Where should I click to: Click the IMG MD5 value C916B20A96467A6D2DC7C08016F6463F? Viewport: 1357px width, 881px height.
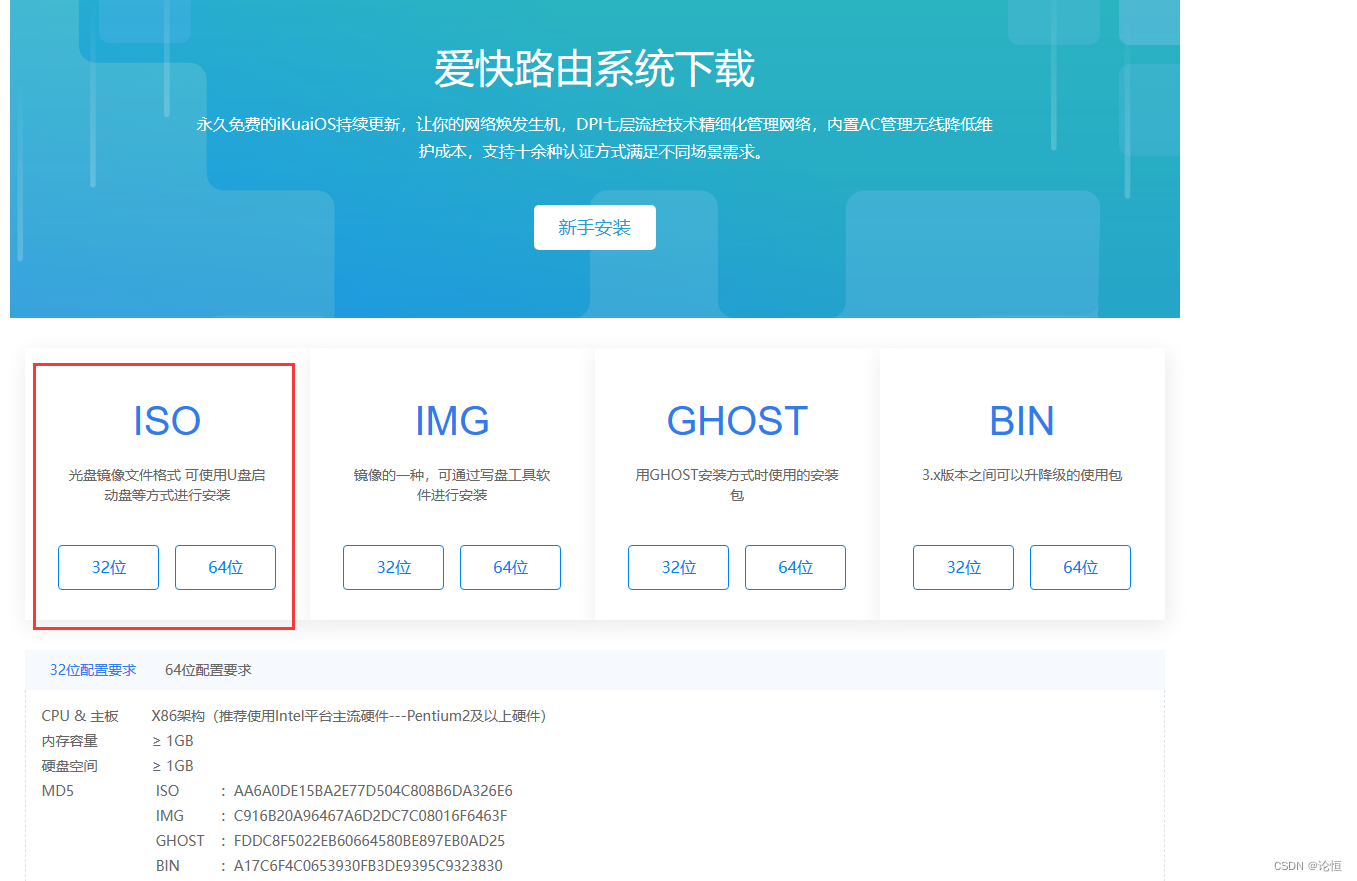[x=371, y=816]
